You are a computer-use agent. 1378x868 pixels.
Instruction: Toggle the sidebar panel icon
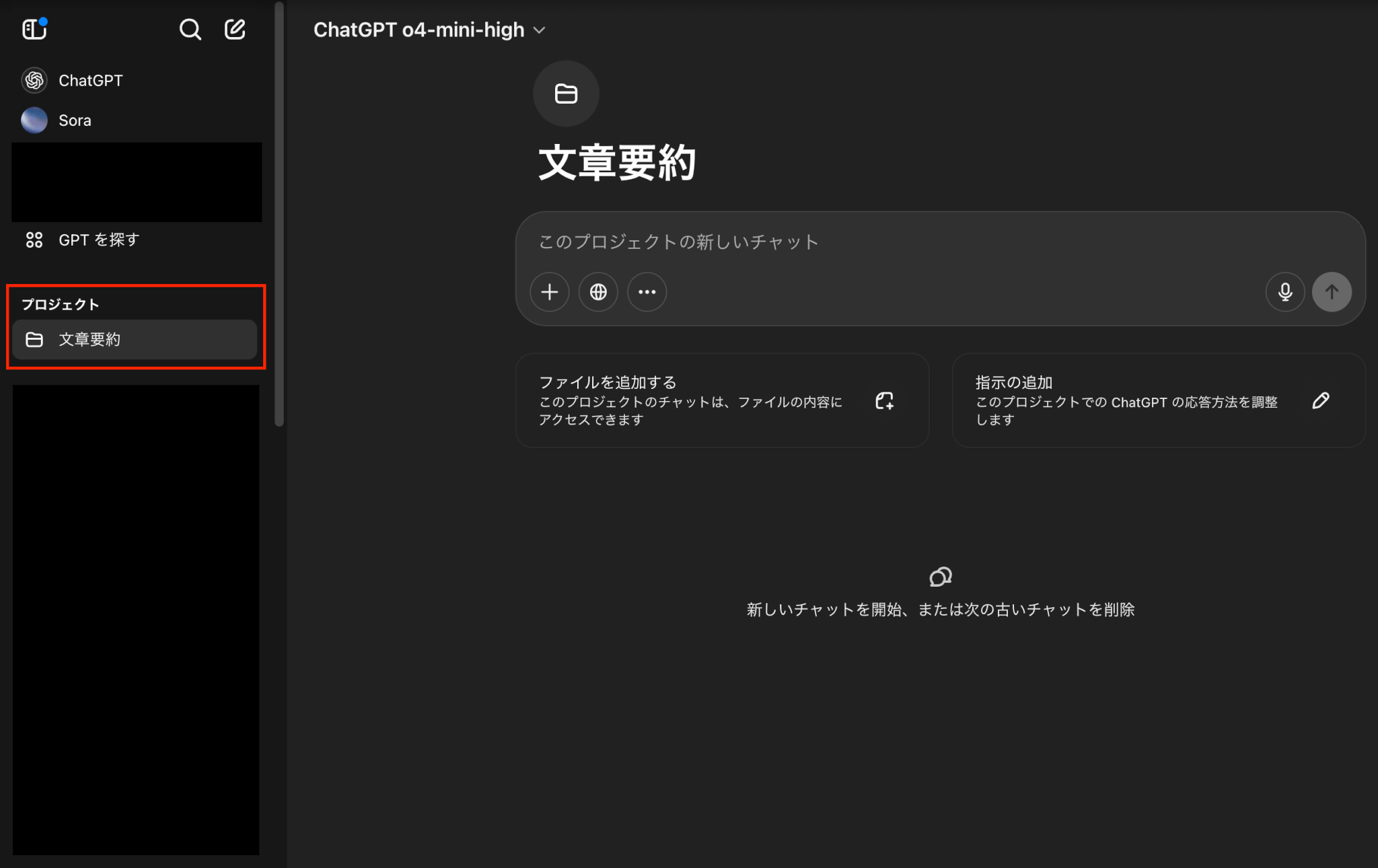click(x=34, y=29)
